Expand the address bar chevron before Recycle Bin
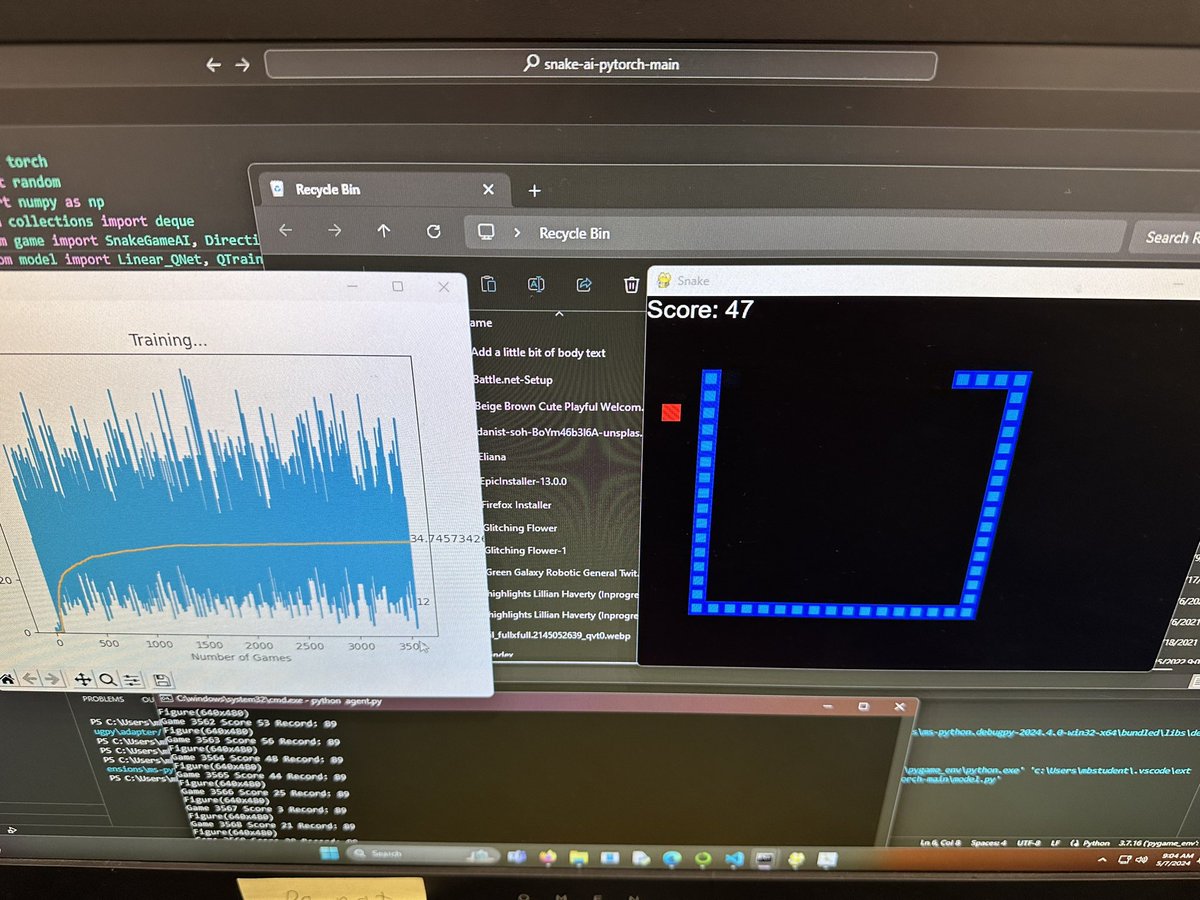This screenshot has width=1200, height=900. [x=517, y=233]
